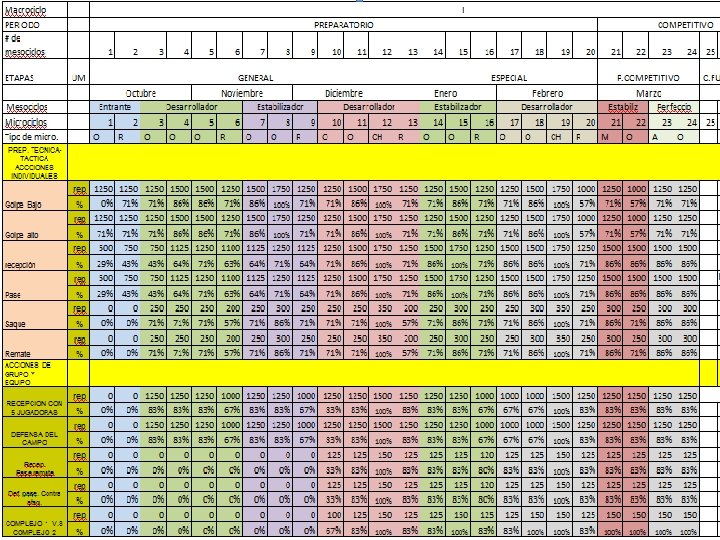The height and width of the screenshot is (540, 720).
Task: Select the '1100' rep value in recepción row
Action: 229,248
